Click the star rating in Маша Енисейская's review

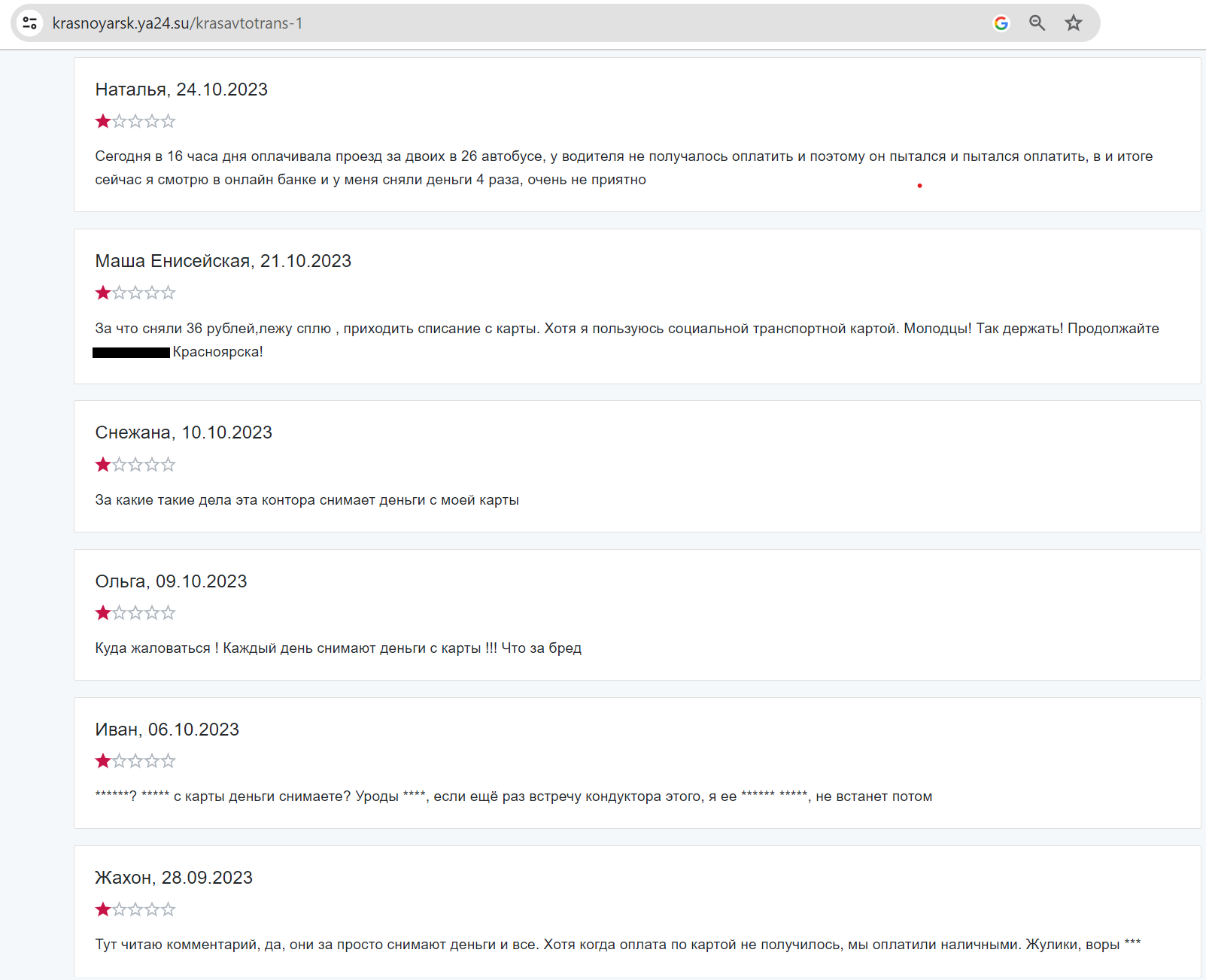[x=135, y=293]
